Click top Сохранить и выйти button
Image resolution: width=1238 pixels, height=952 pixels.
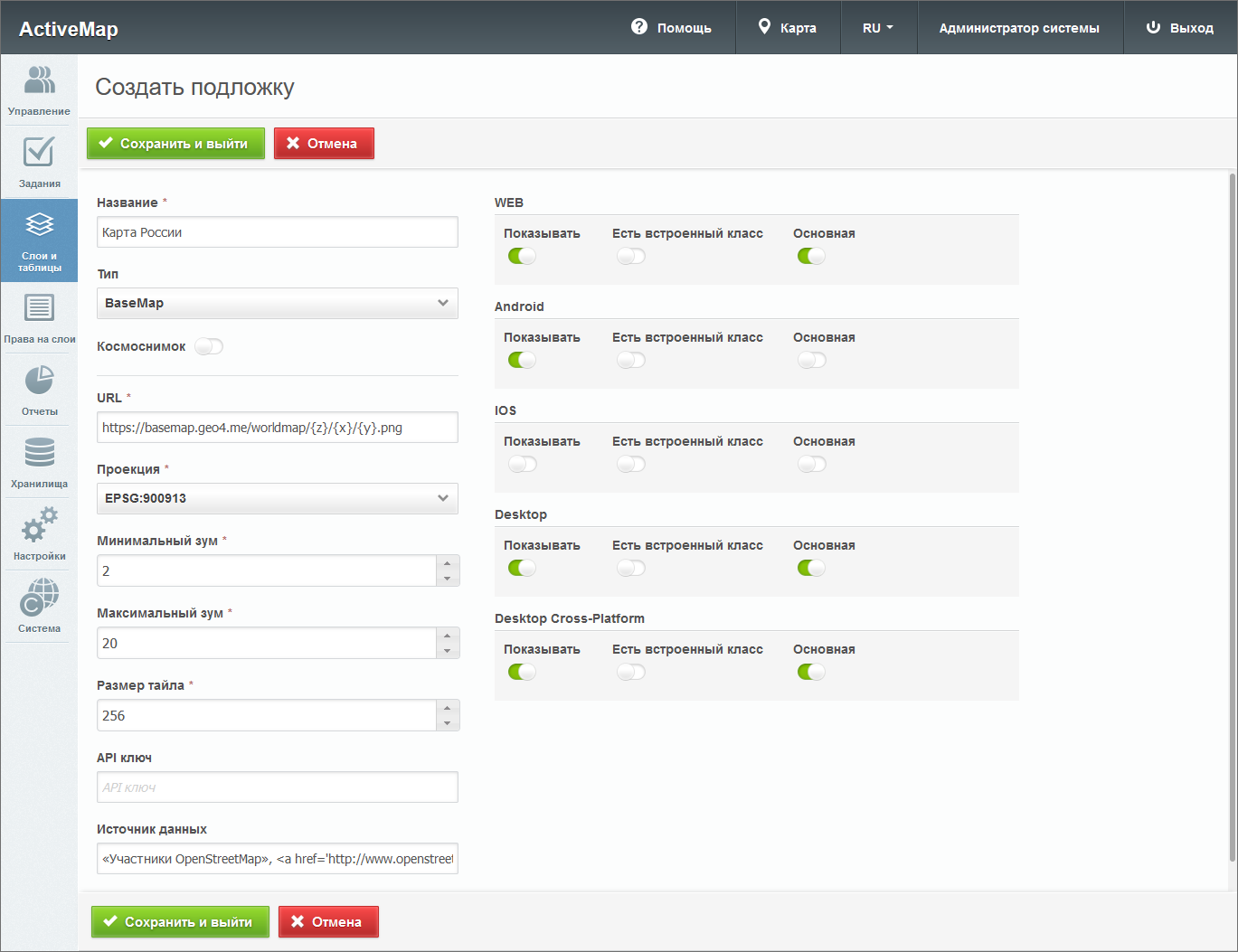tap(175, 143)
